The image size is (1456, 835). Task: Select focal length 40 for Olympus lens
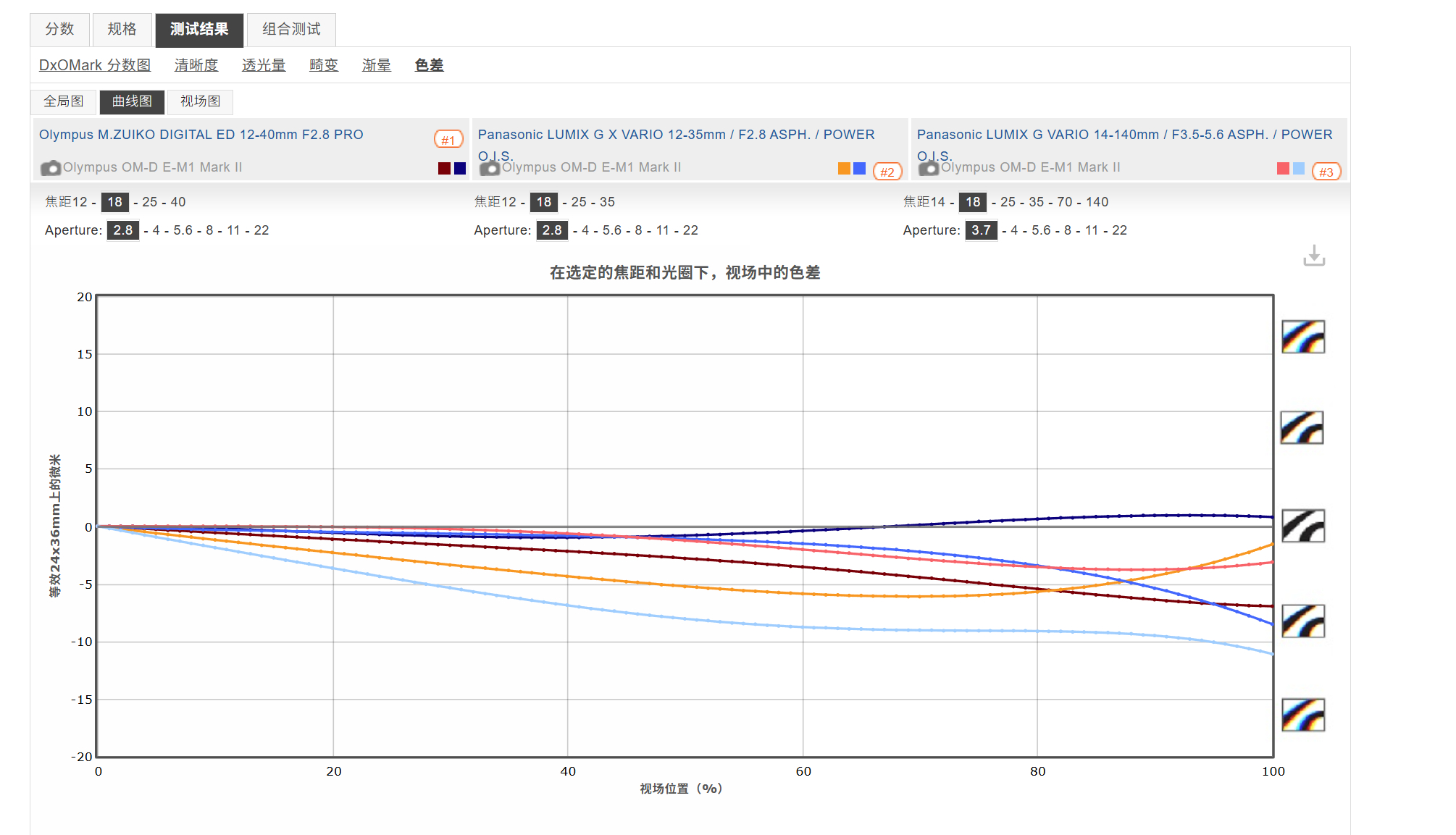click(x=178, y=202)
